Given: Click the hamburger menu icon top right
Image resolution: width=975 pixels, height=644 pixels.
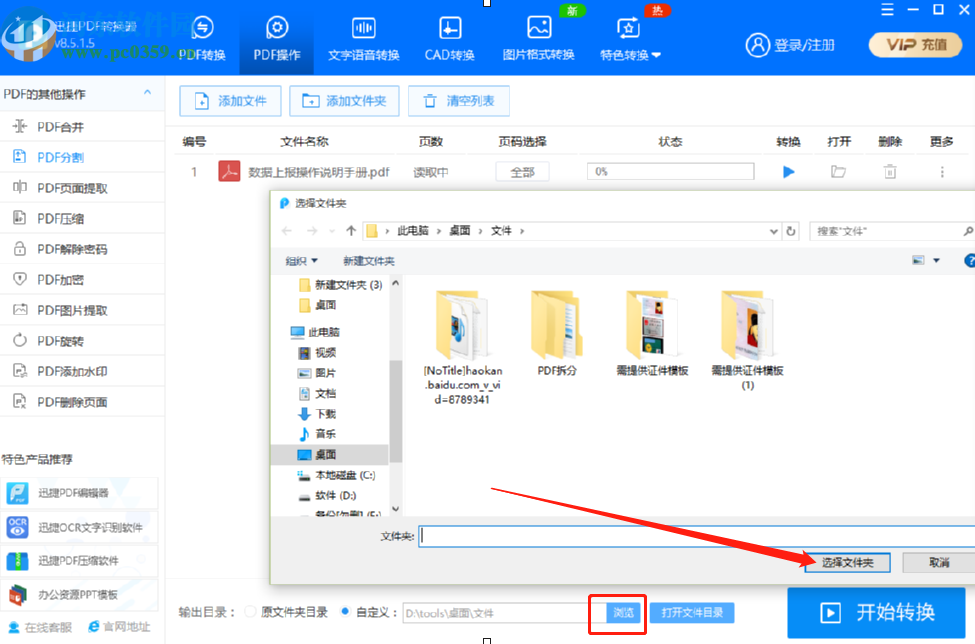Looking at the screenshot, I should (x=886, y=11).
